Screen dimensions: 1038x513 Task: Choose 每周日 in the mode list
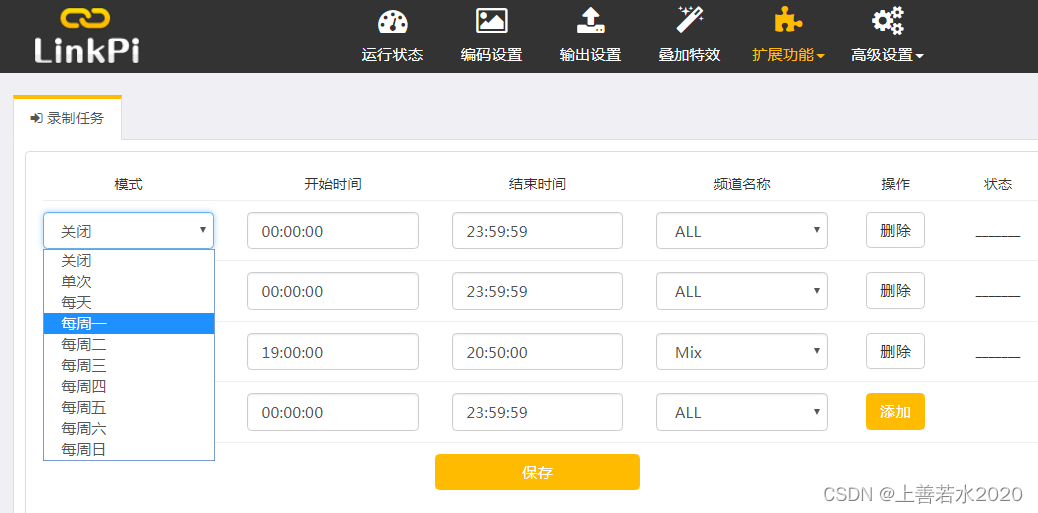point(129,449)
